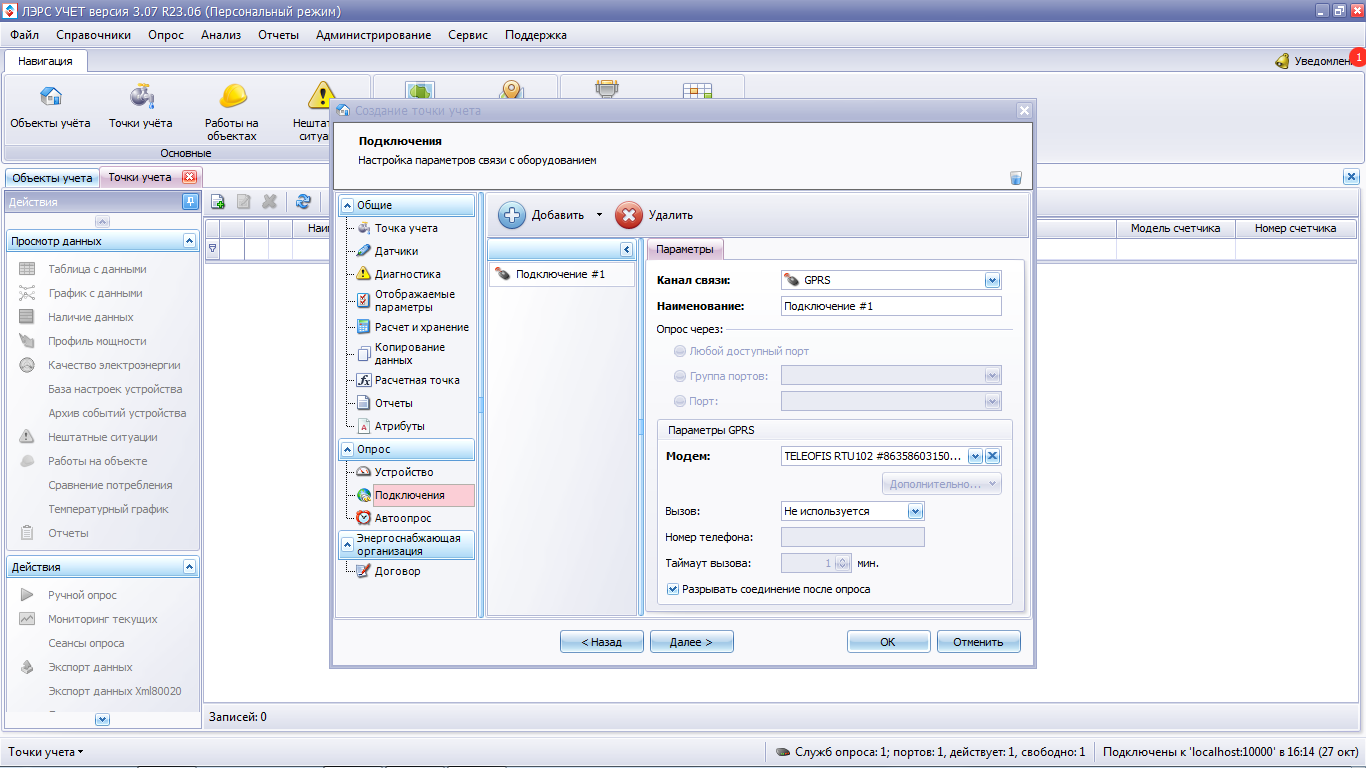This screenshot has height=768, width=1366.
Task: Open Вызов dropdown
Action: click(915, 511)
